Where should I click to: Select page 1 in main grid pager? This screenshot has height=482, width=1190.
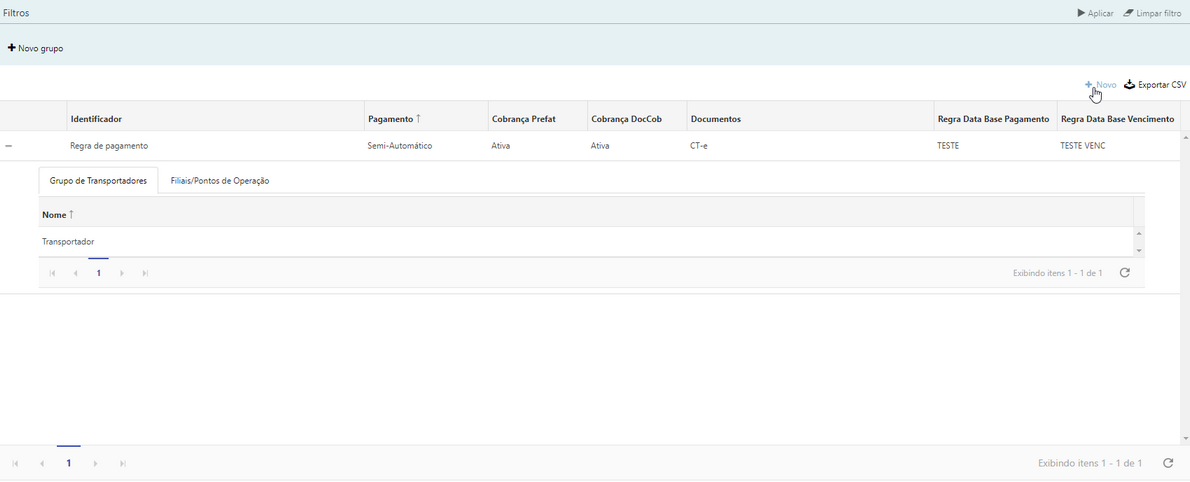(x=68, y=464)
